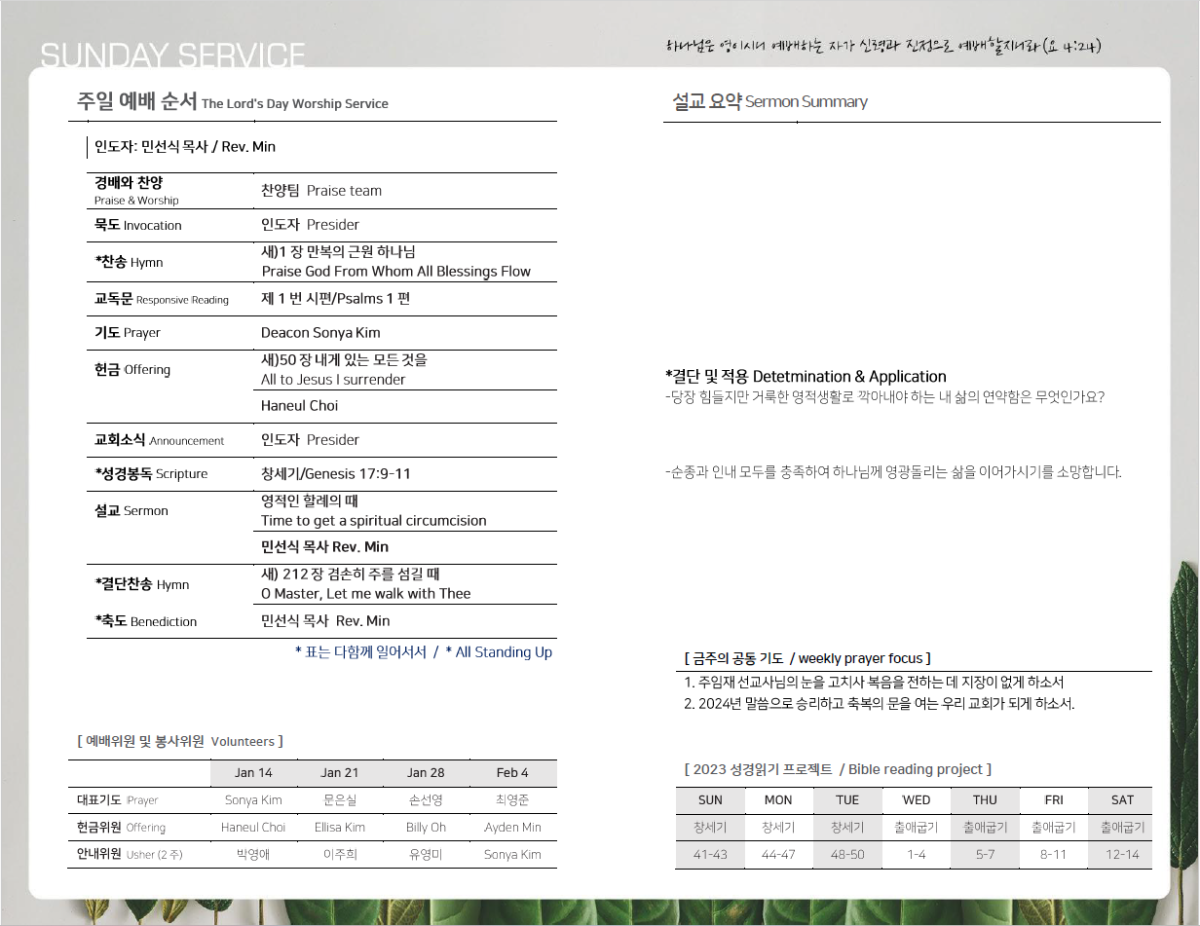The width and height of the screenshot is (1200, 926).
Task: Click 'Ellisa Kim' in the volunteers table
Action: [x=340, y=827]
